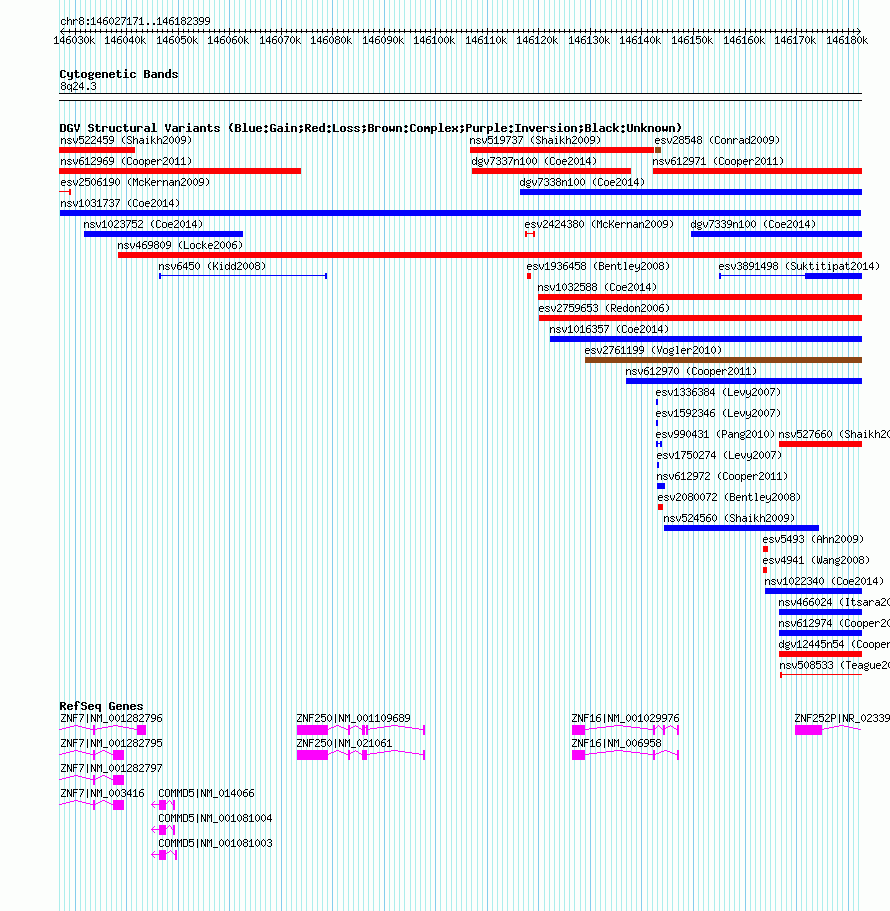Image resolution: width=890 pixels, height=911 pixels.
Task: Select the nsv612969 (Cooper2011) label
Action: 126,162
